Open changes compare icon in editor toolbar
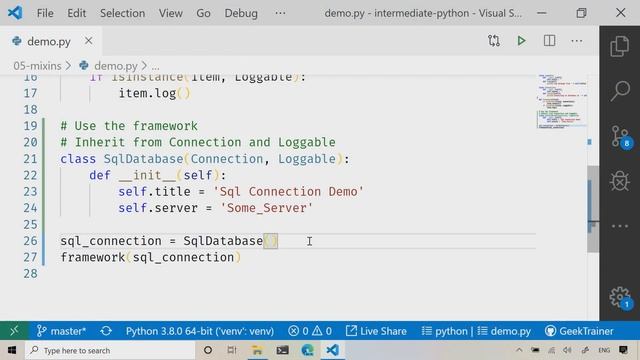Viewport: 640px width, 360px height. (494, 41)
